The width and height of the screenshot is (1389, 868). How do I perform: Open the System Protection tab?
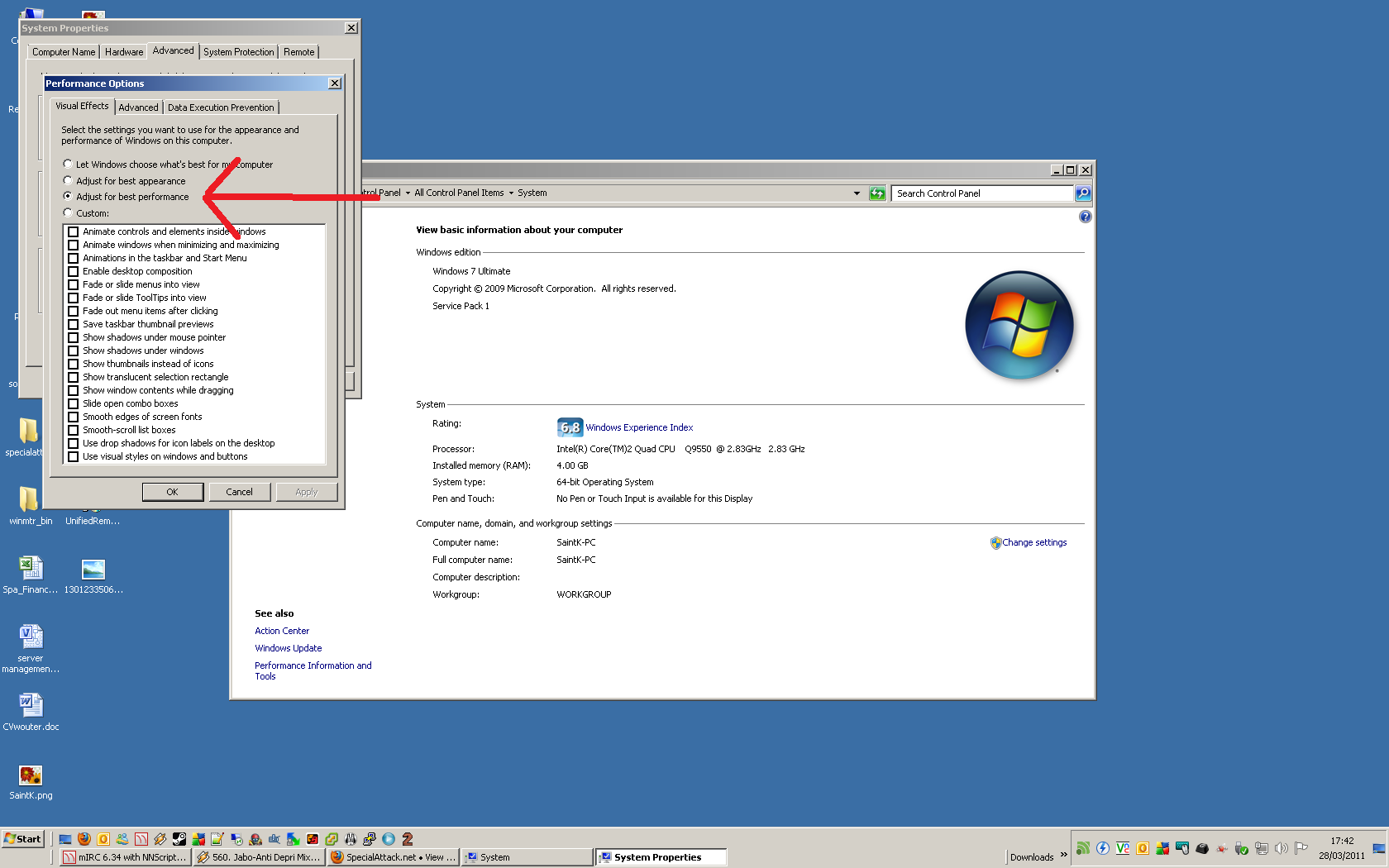(x=238, y=52)
